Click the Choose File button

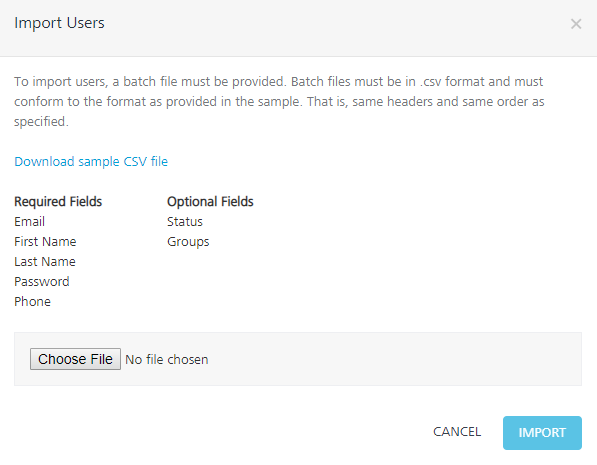tap(75, 359)
